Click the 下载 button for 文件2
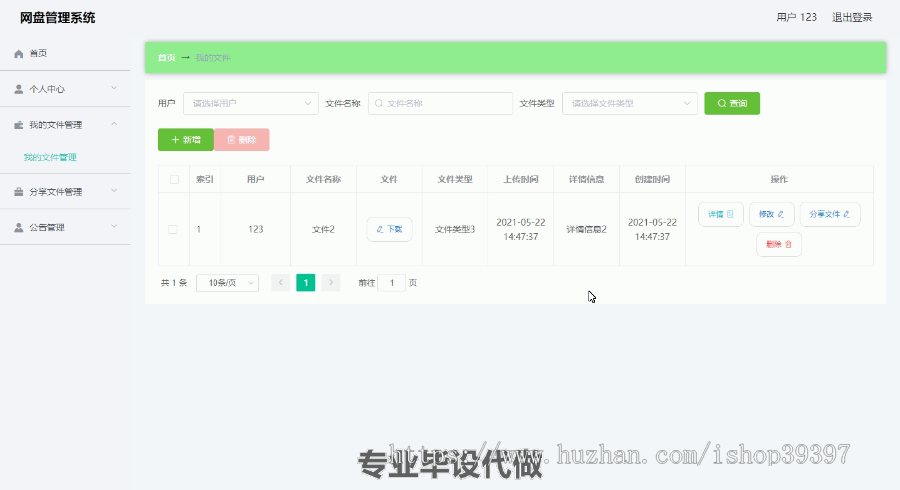Image resolution: width=900 pixels, height=490 pixels. [389, 229]
